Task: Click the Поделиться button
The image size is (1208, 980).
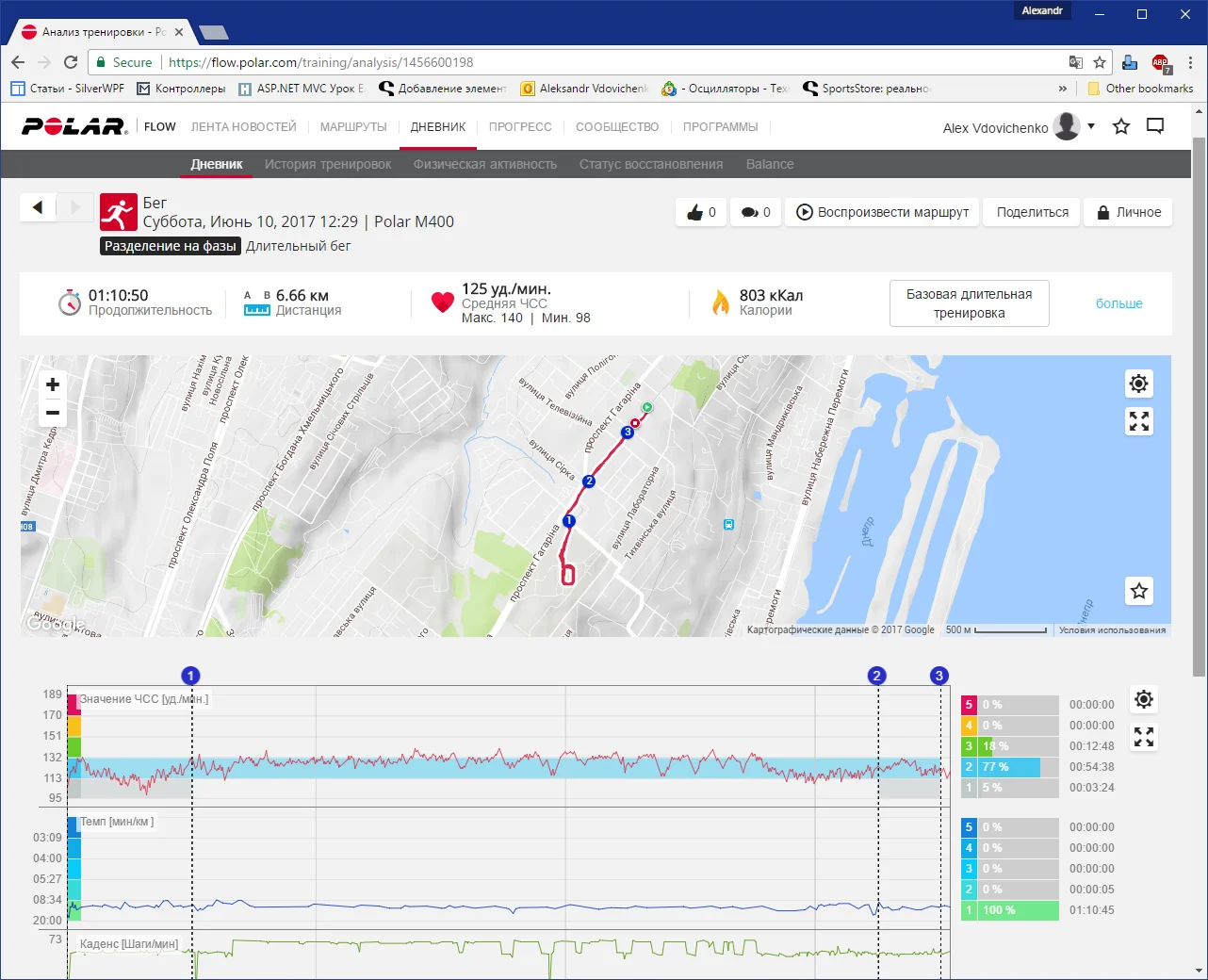Action: (1032, 212)
